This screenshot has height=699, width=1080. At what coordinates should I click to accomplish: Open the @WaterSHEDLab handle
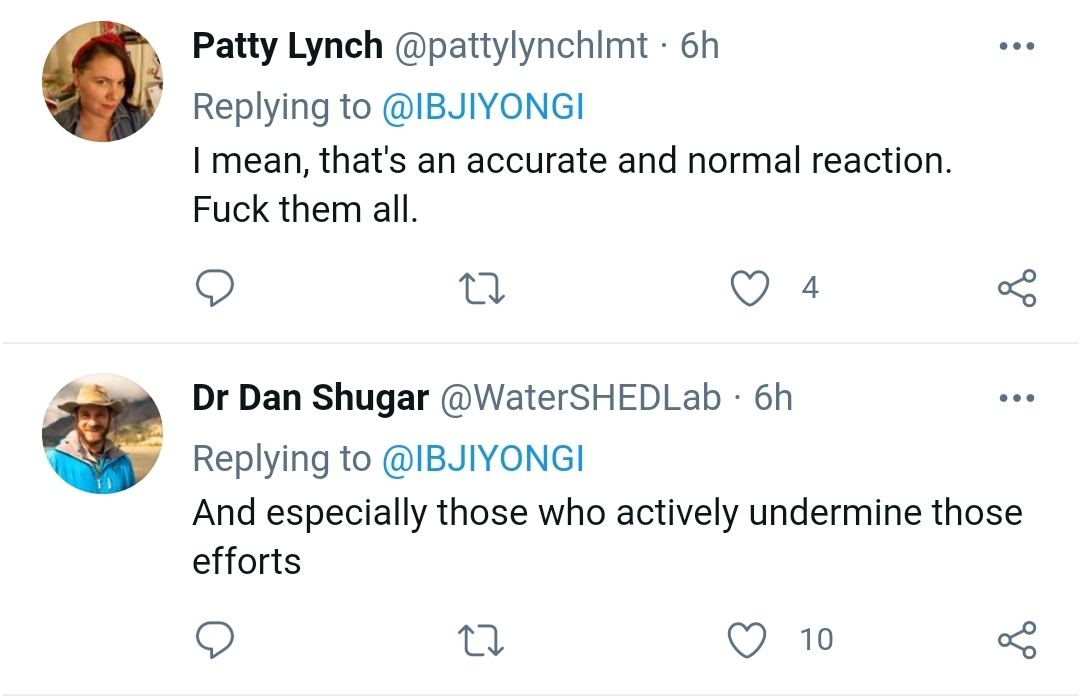pos(580,398)
